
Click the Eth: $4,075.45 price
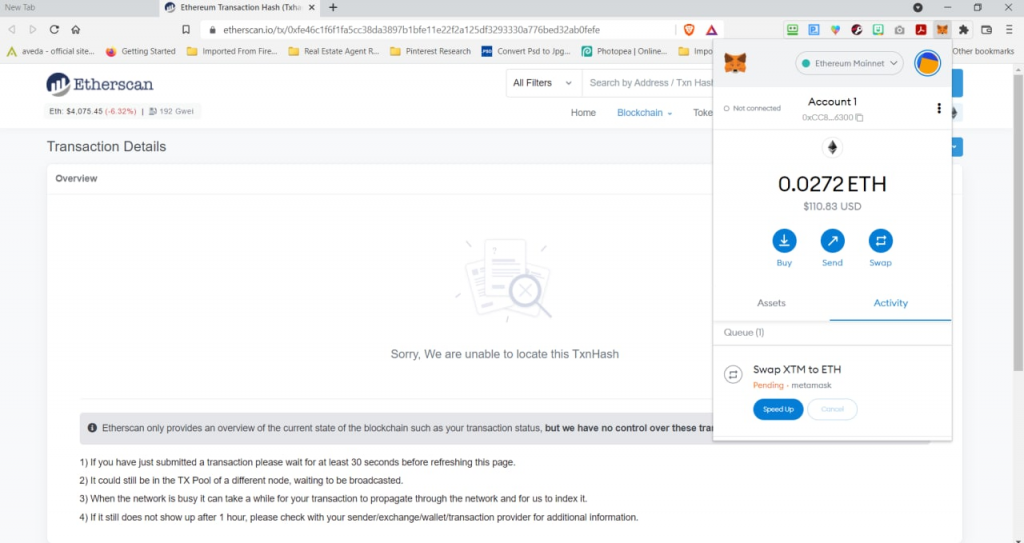coord(93,111)
